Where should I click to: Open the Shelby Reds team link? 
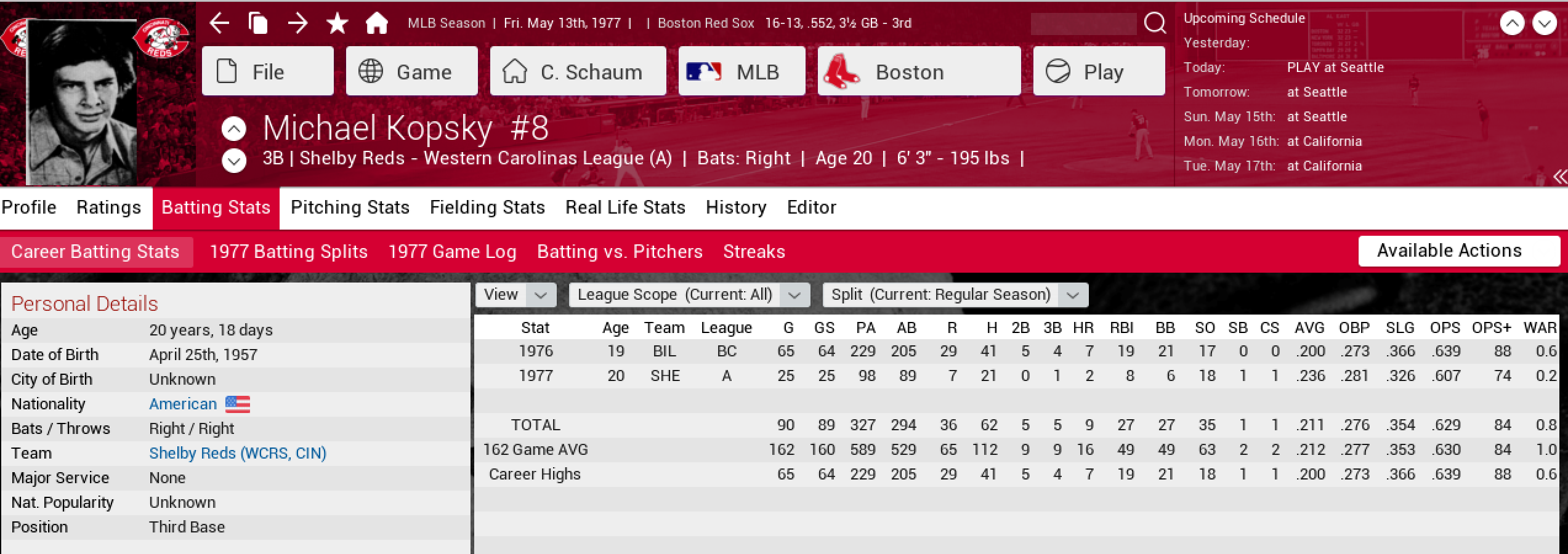tap(237, 453)
